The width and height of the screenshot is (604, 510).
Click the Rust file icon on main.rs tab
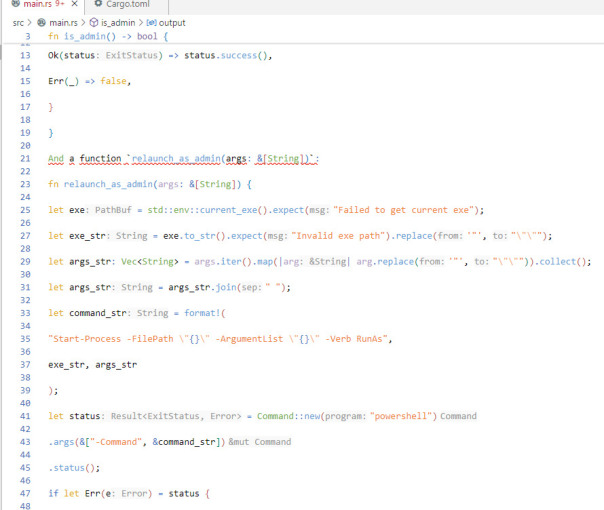[x=16, y=4]
